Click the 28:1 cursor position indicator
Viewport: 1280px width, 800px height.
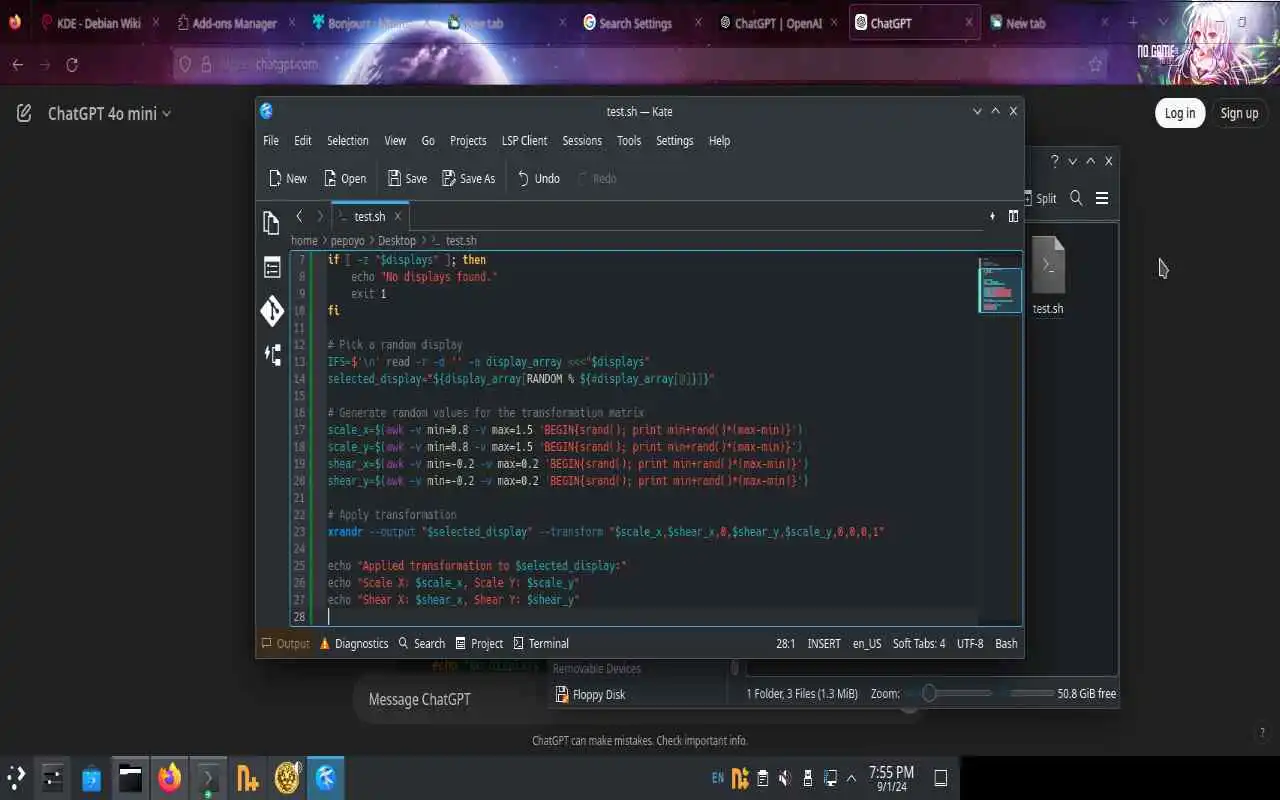[x=786, y=644]
